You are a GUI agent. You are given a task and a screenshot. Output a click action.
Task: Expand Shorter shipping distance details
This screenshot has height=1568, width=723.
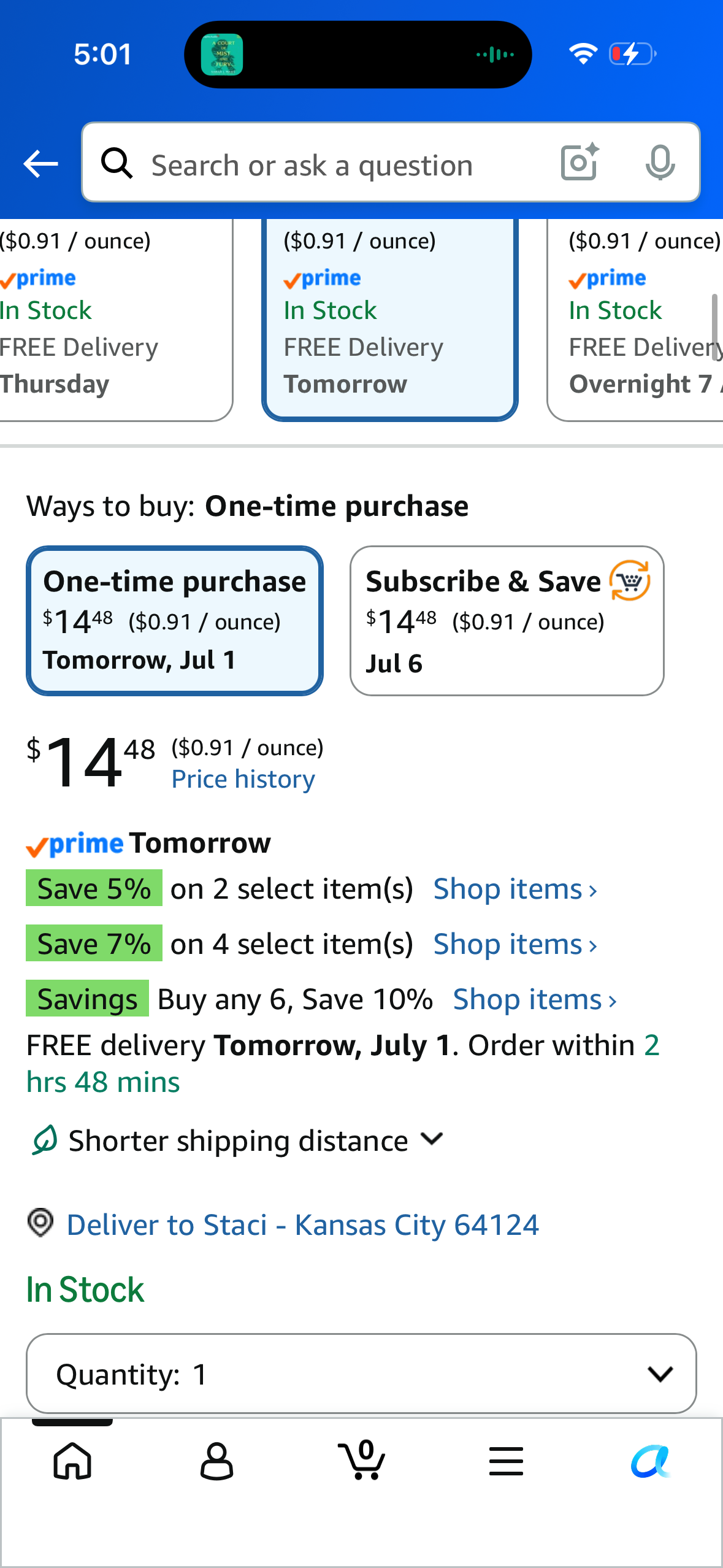point(237,1140)
